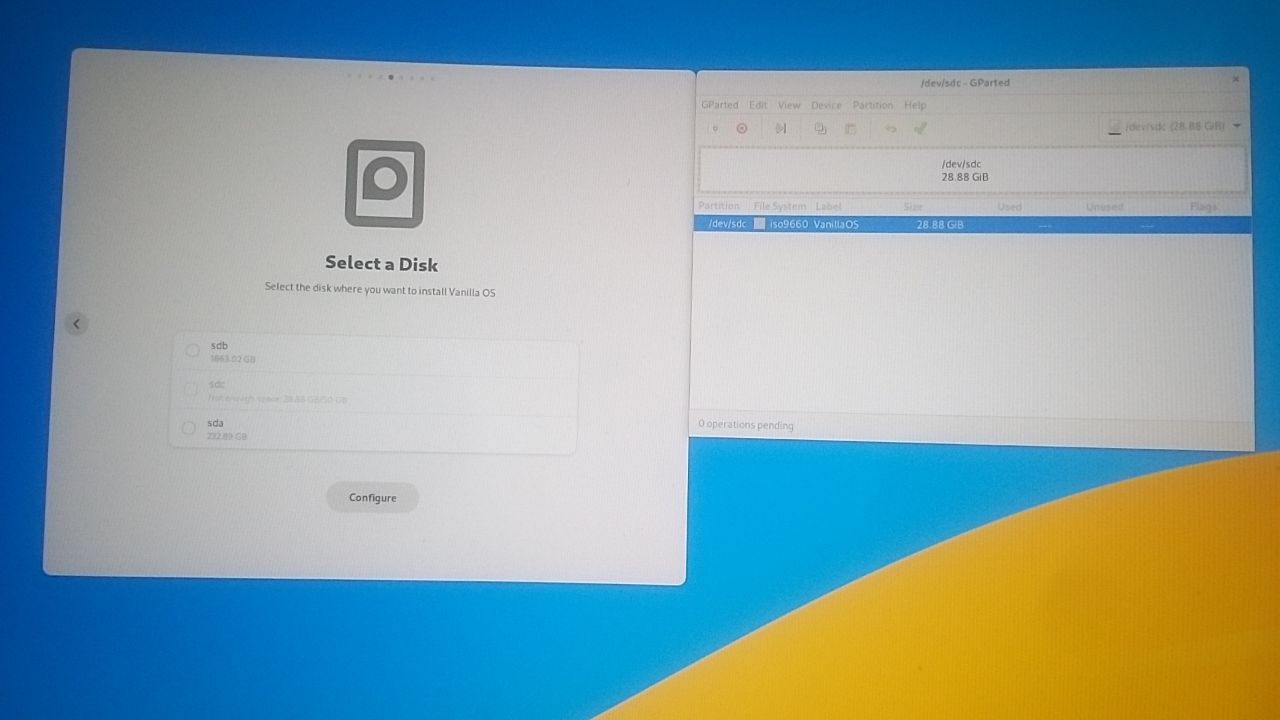Open the View menu in GParted
1280x720 pixels.
click(789, 105)
